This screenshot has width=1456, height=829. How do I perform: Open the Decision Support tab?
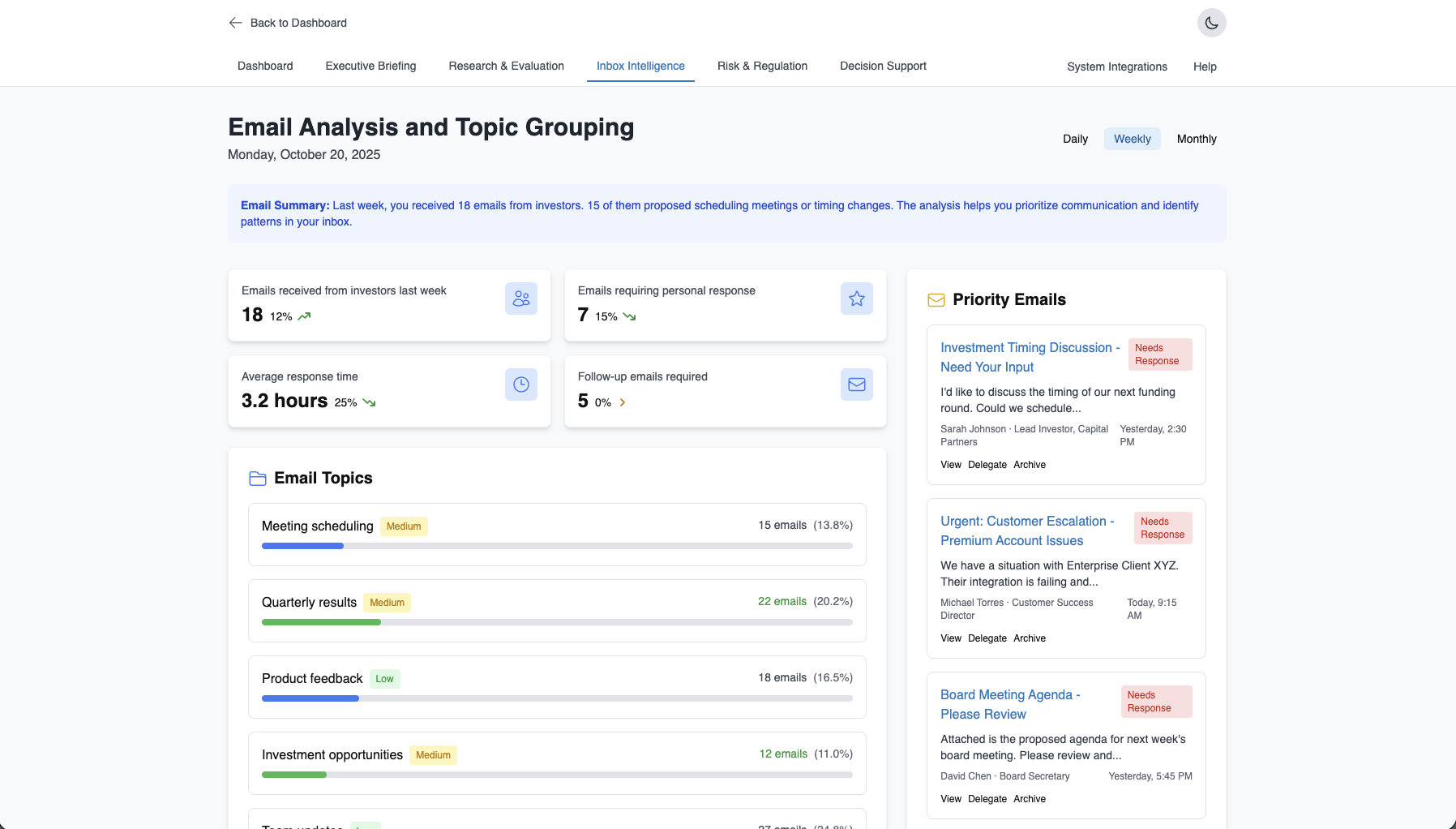[883, 66]
